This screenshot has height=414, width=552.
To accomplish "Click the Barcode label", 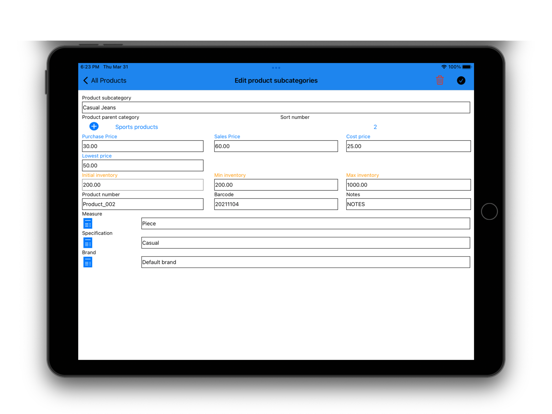I will [224, 194].
